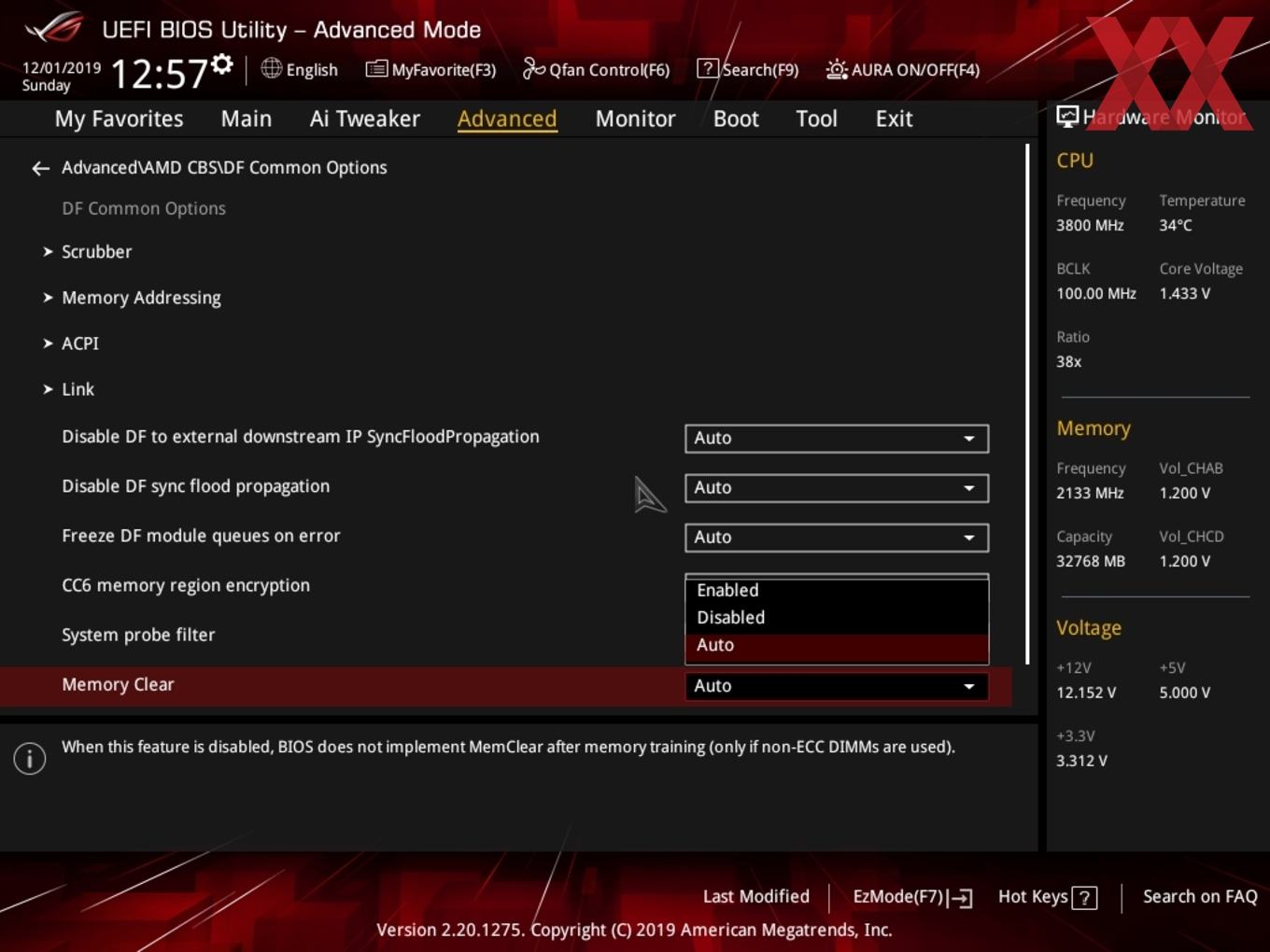Viewport: 1270px width, 952px height.
Task: Open the Monitor tab
Action: tap(635, 119)
